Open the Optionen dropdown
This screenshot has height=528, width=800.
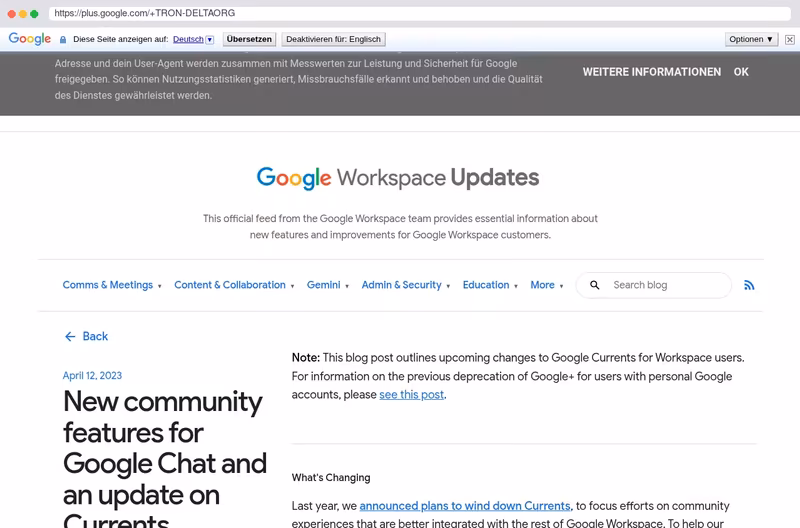751,39
